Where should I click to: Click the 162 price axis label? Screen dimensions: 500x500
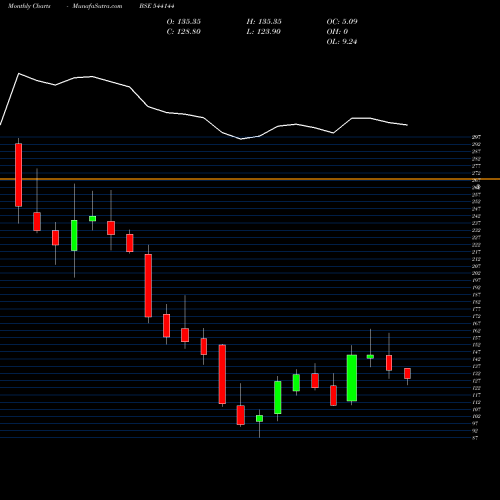[476, 331]
